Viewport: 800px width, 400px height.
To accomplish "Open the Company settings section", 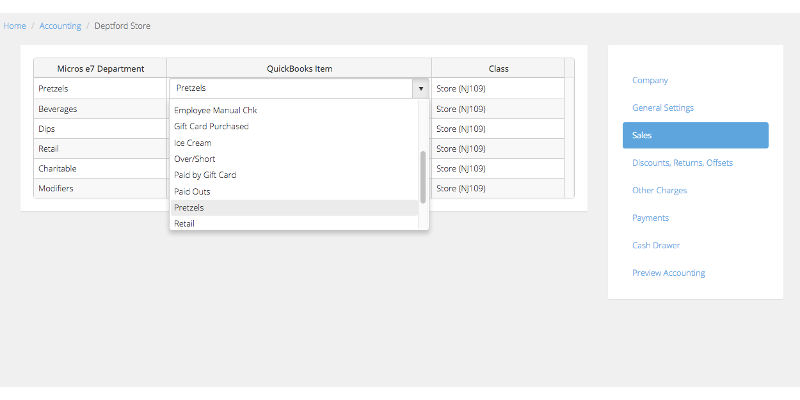I will pos(650,80).
